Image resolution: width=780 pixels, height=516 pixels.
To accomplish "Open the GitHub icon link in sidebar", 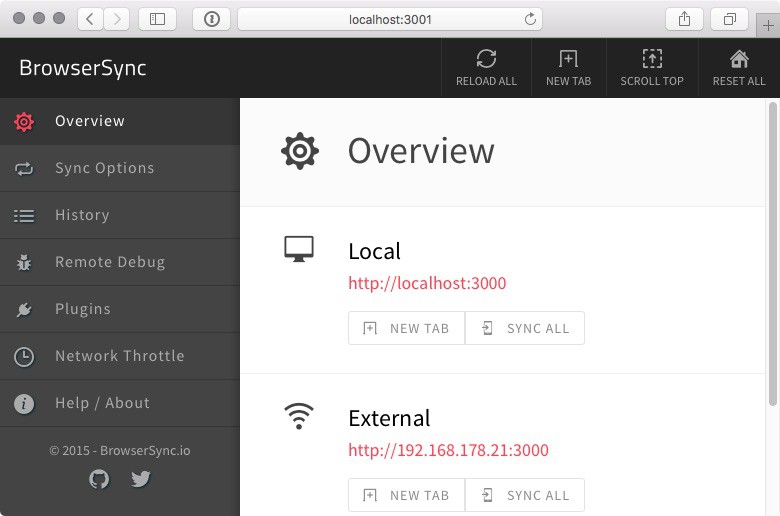I will click(99, 479).
